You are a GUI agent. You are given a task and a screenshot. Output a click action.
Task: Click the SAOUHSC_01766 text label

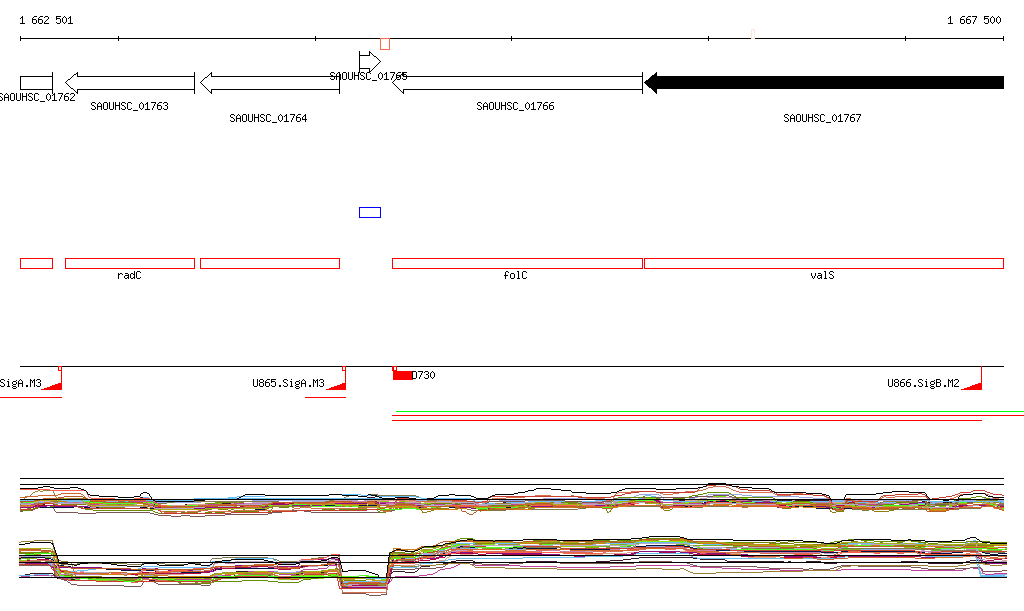[515, 106]
